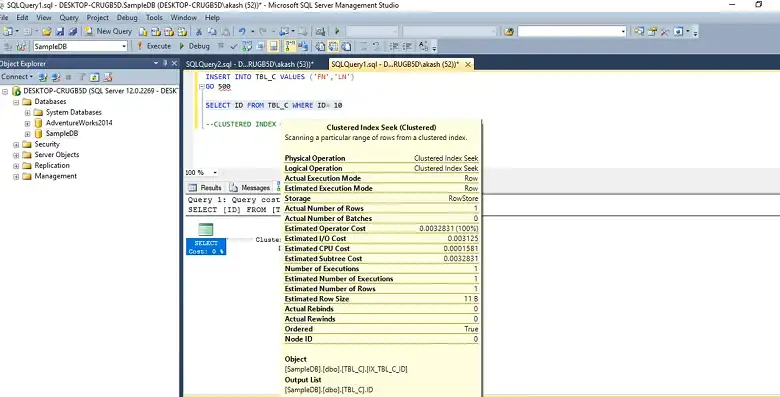Click the Execute button
Image resolution: width=780 pixels, height=397 pixels.
click(154, 46)
